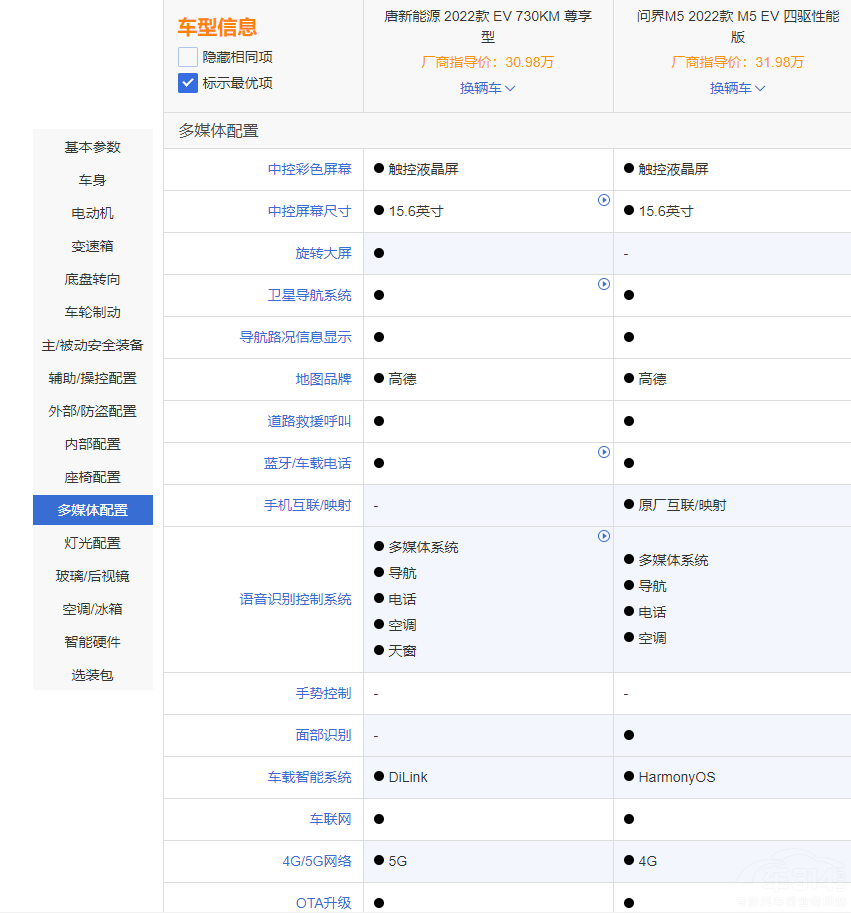Play video icon in 语音识别控制系统 row
851x913 pixels.
click(x=604, y=536)
